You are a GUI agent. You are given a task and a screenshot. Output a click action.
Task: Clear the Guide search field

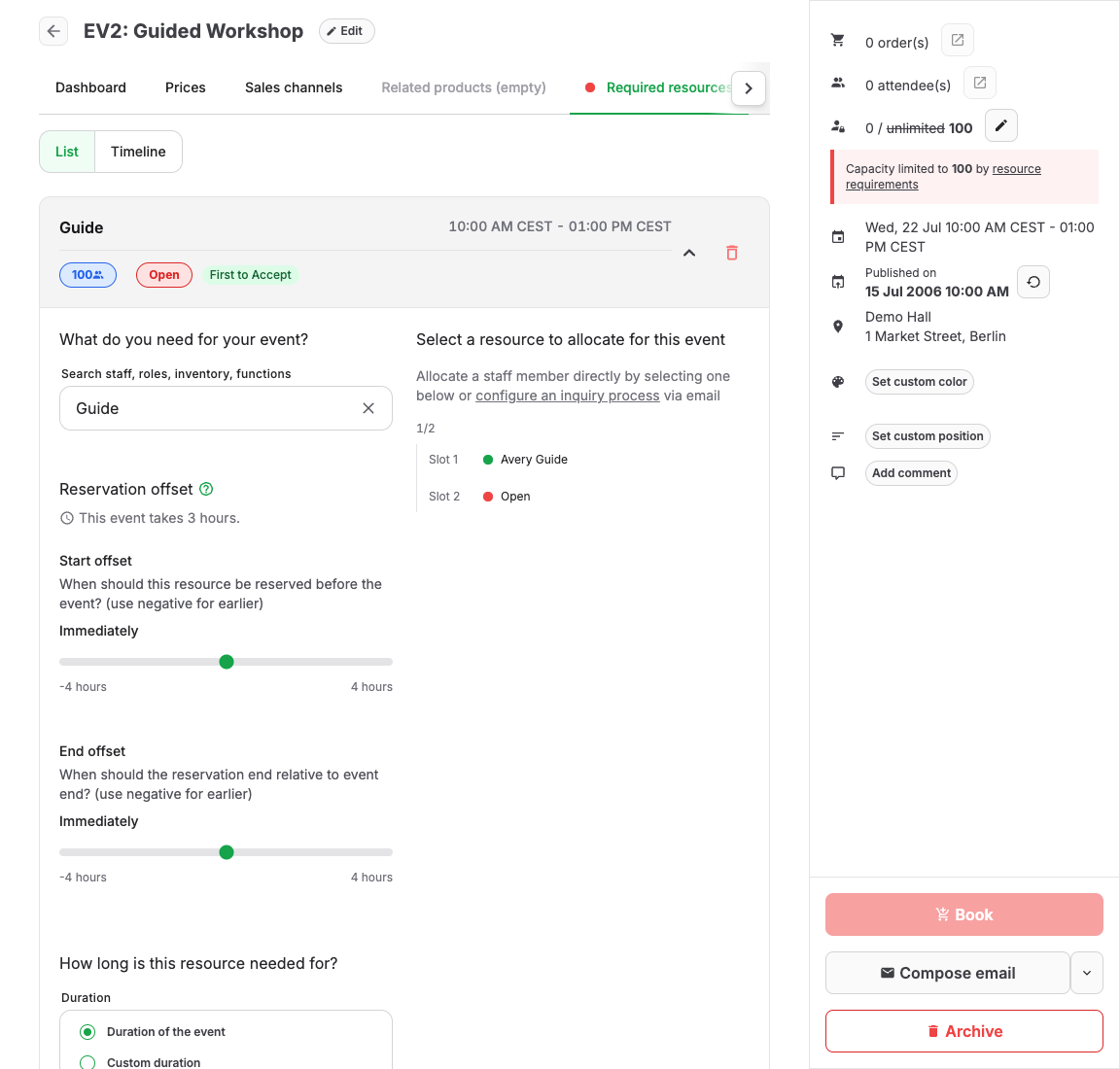click(368, 408)
